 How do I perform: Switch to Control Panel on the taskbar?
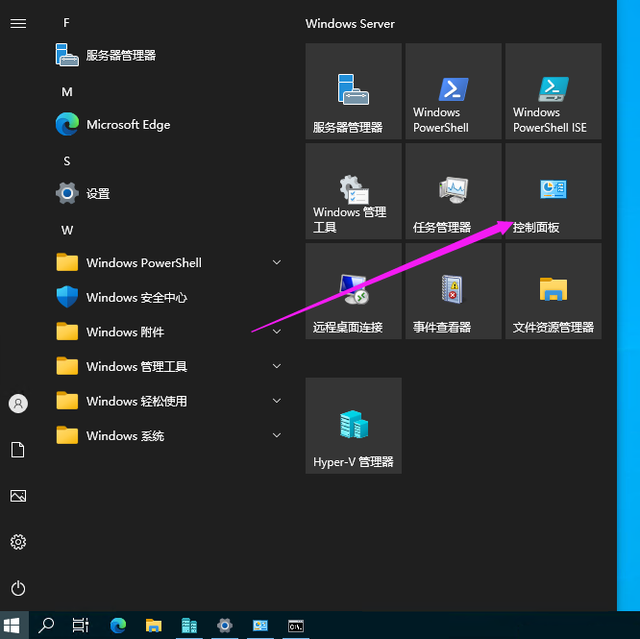[x=260, y=625]
